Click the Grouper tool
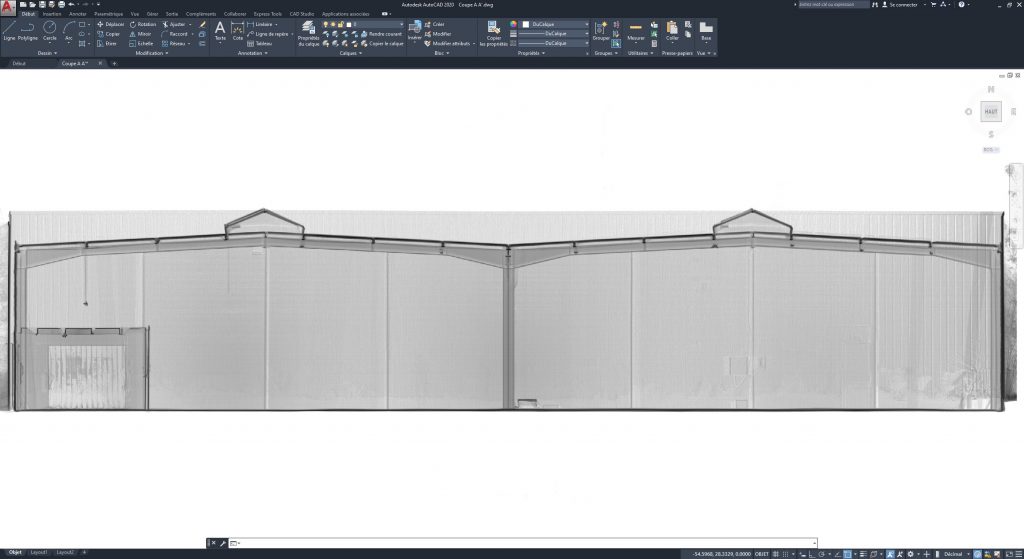Image resolution: width=1024 pixels, height=559 pixels. [601, 31]
